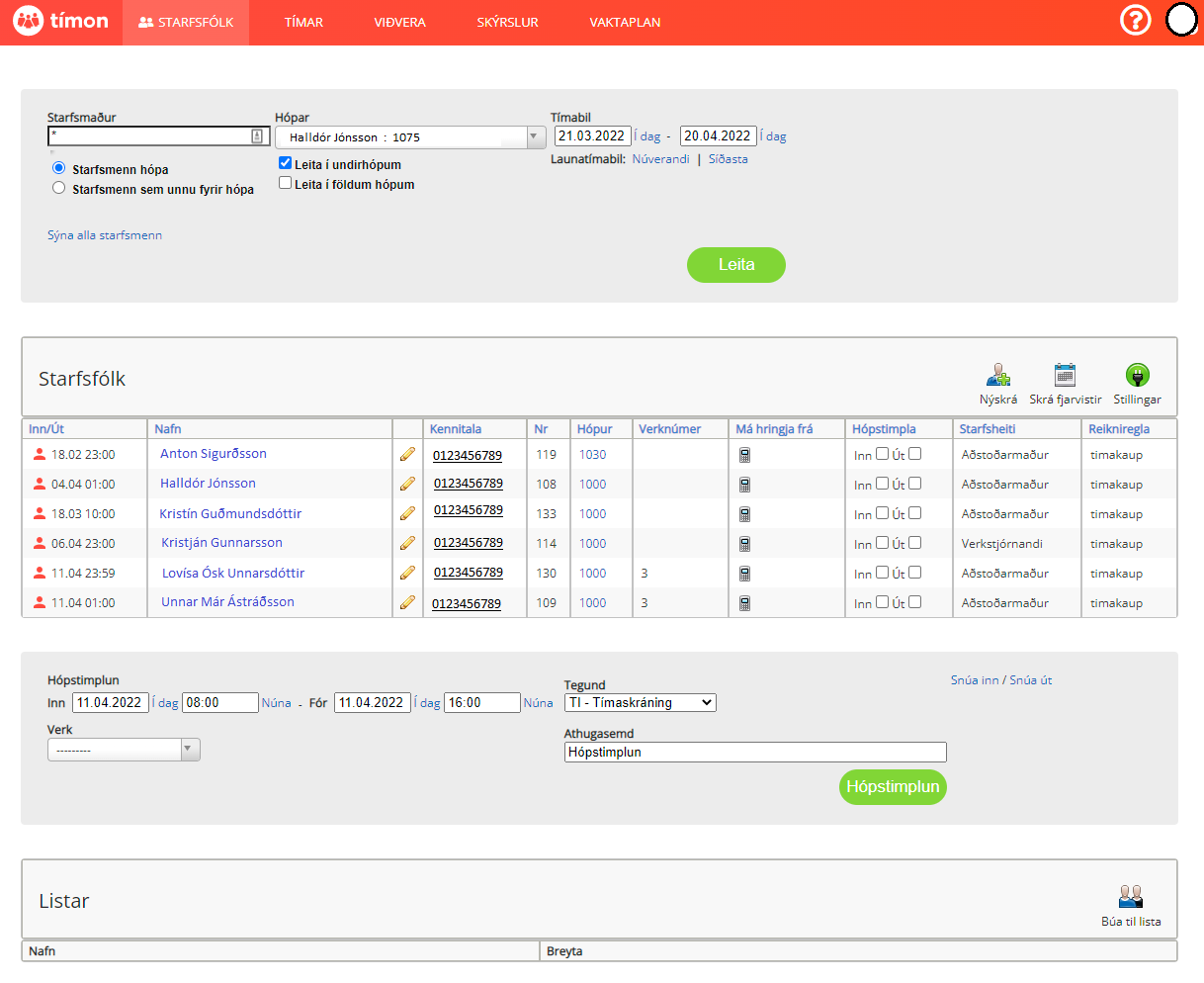Go to the Vaktaplan tab
Image resolution: width=1204 pixels, height=983 pixels.
(x=625, y=22)
